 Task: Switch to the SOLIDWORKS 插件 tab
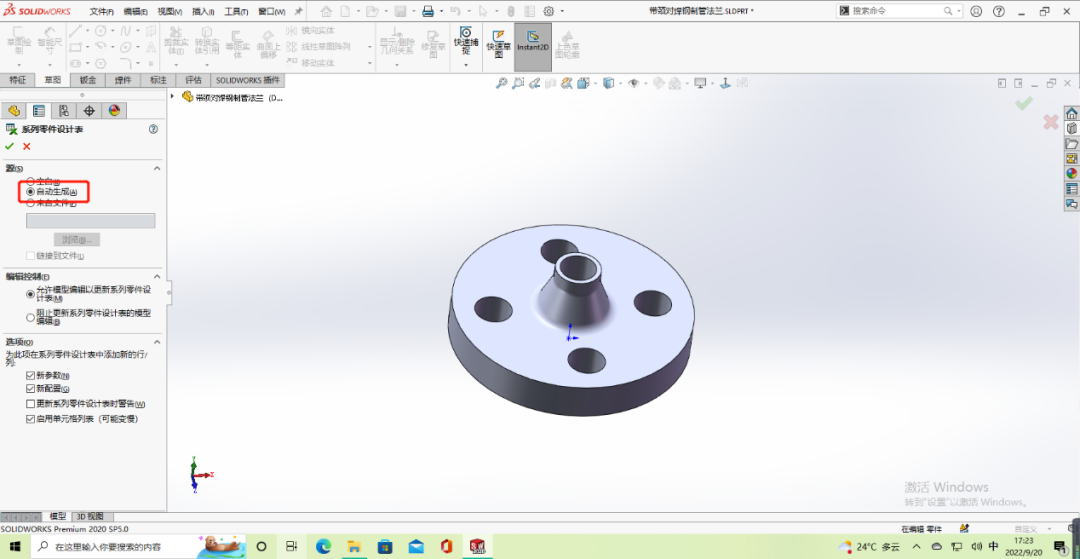click(x=247, y=80)
